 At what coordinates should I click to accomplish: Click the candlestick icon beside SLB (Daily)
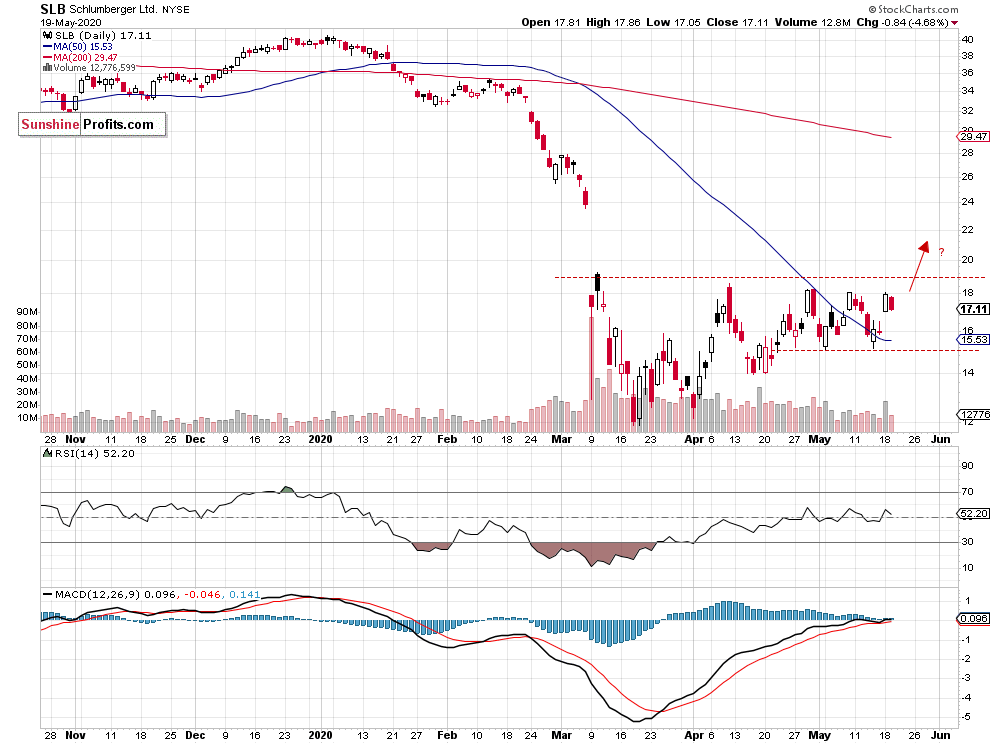point(47,35)
